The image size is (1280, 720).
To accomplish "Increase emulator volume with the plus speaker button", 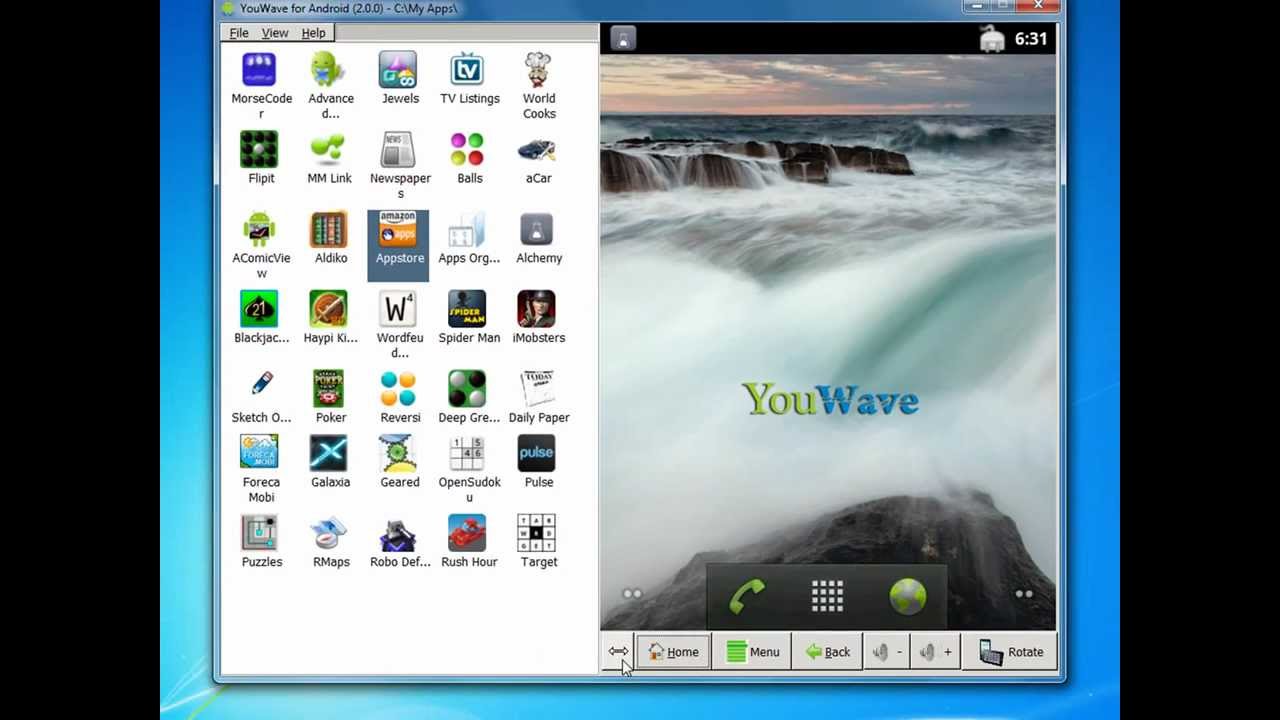I will click(x=936, y=652).
